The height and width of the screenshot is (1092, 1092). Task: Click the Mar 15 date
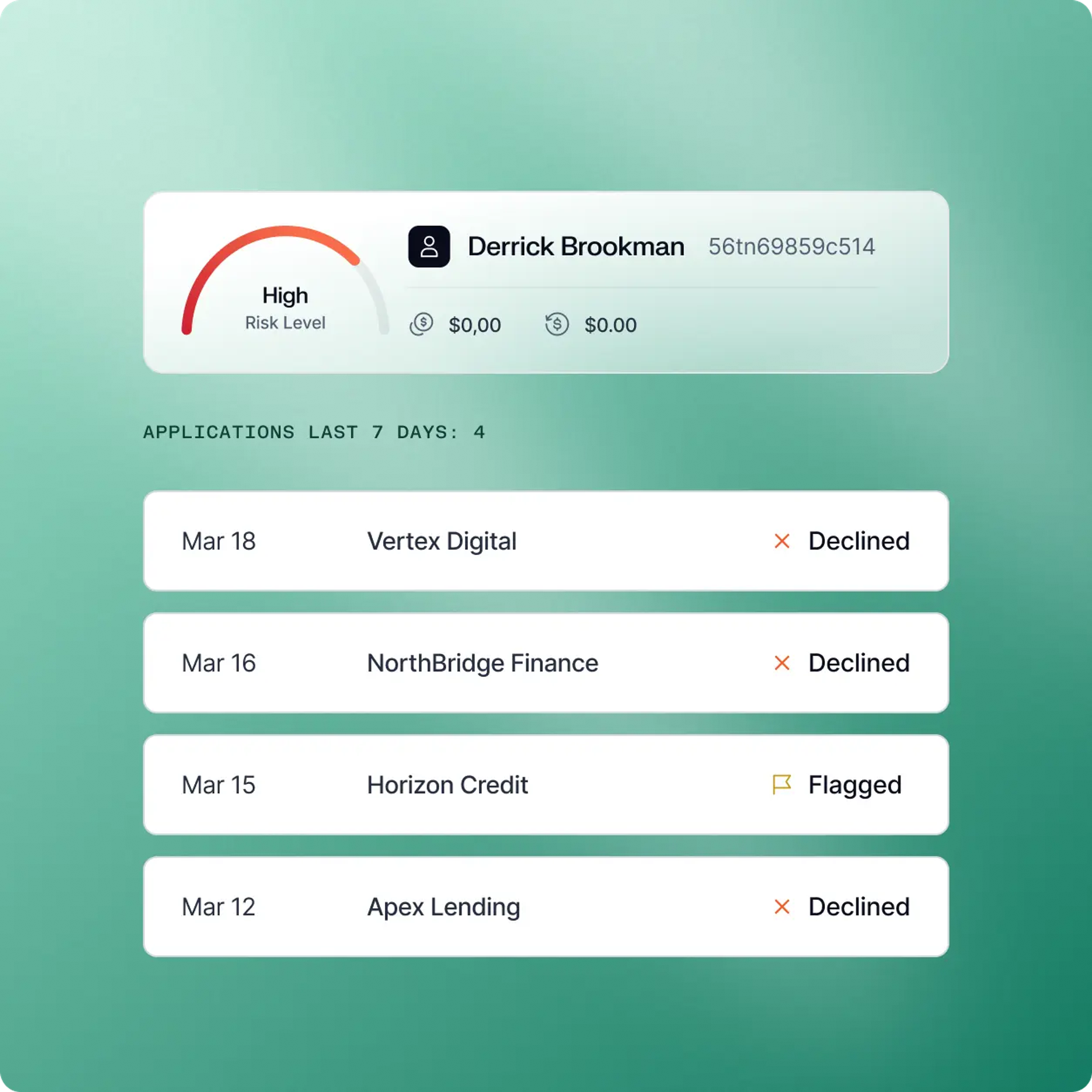click(219, 785)
